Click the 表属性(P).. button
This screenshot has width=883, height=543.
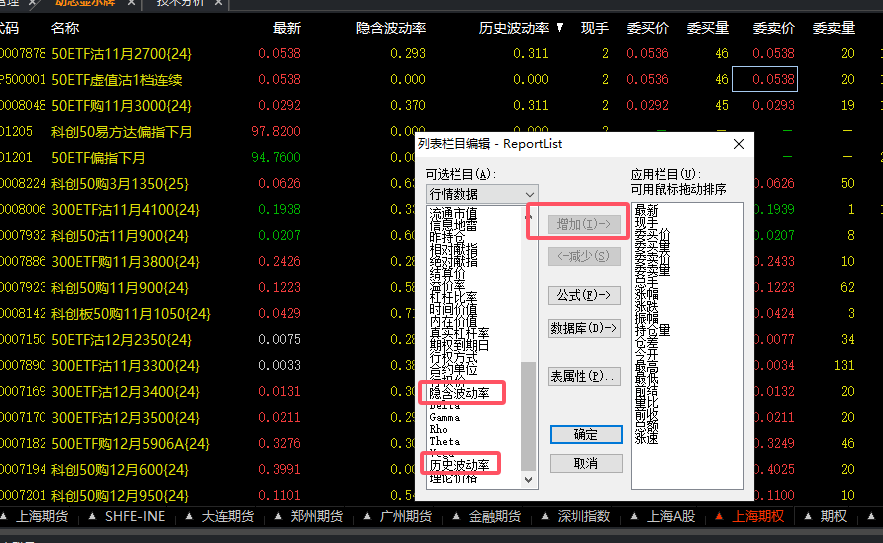click(x=584, y=376)
